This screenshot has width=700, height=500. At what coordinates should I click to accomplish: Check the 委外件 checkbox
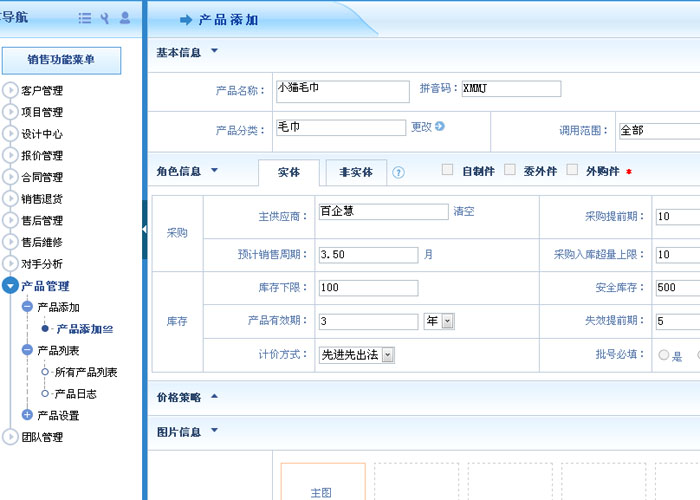[x=510, y=170]
